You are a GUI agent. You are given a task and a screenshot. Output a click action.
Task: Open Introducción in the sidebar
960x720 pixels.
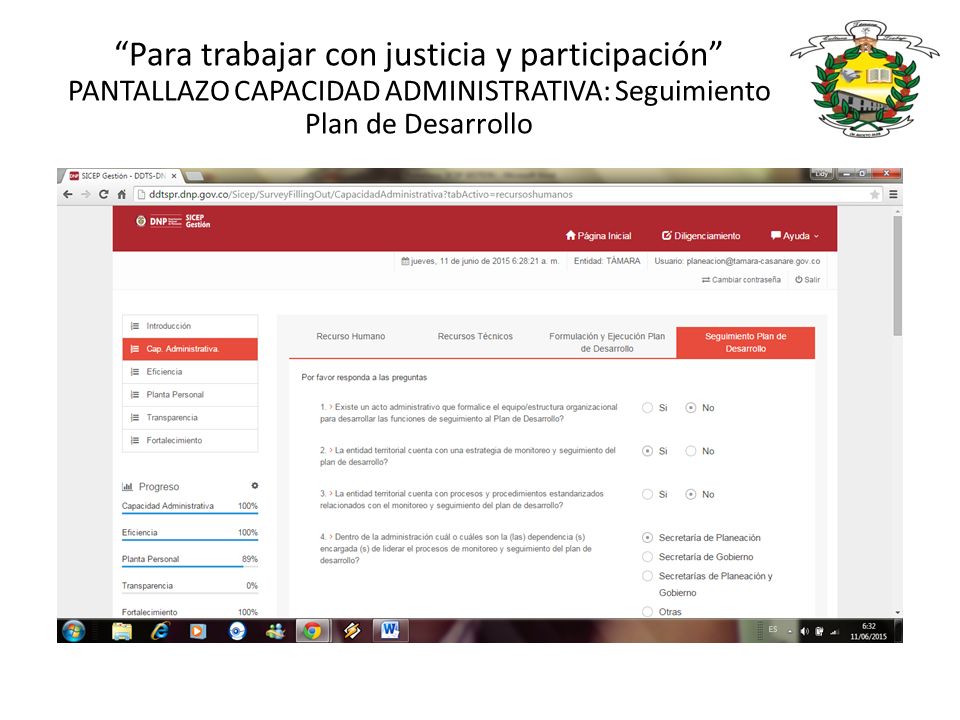click(x=190, y=326)
